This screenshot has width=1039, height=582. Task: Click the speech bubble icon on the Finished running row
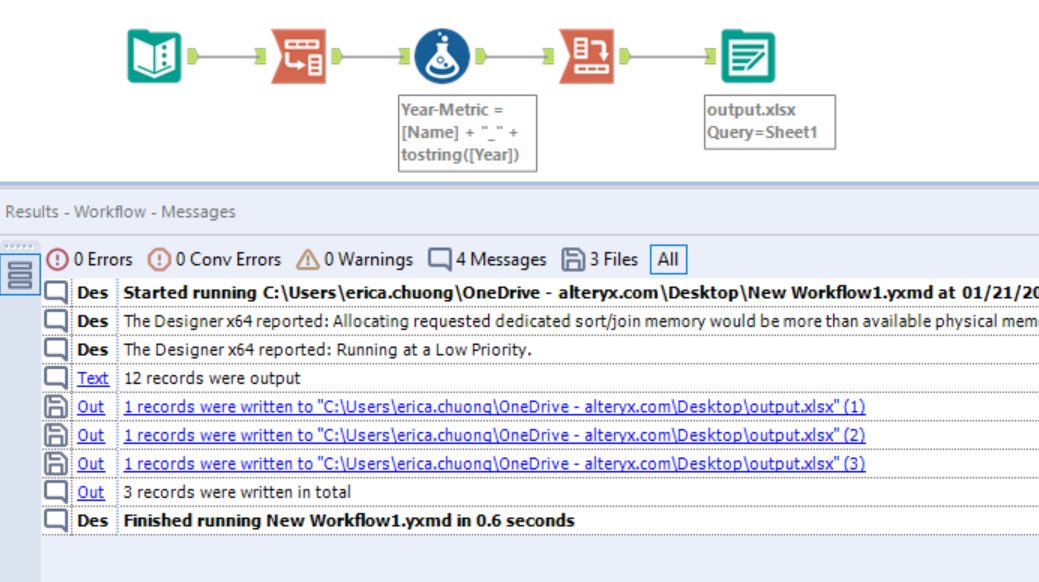[x=56, y=520]
